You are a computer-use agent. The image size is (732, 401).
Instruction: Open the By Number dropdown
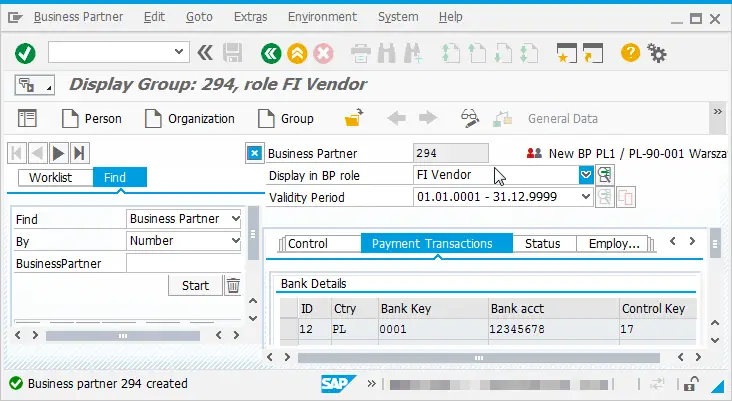236,241
